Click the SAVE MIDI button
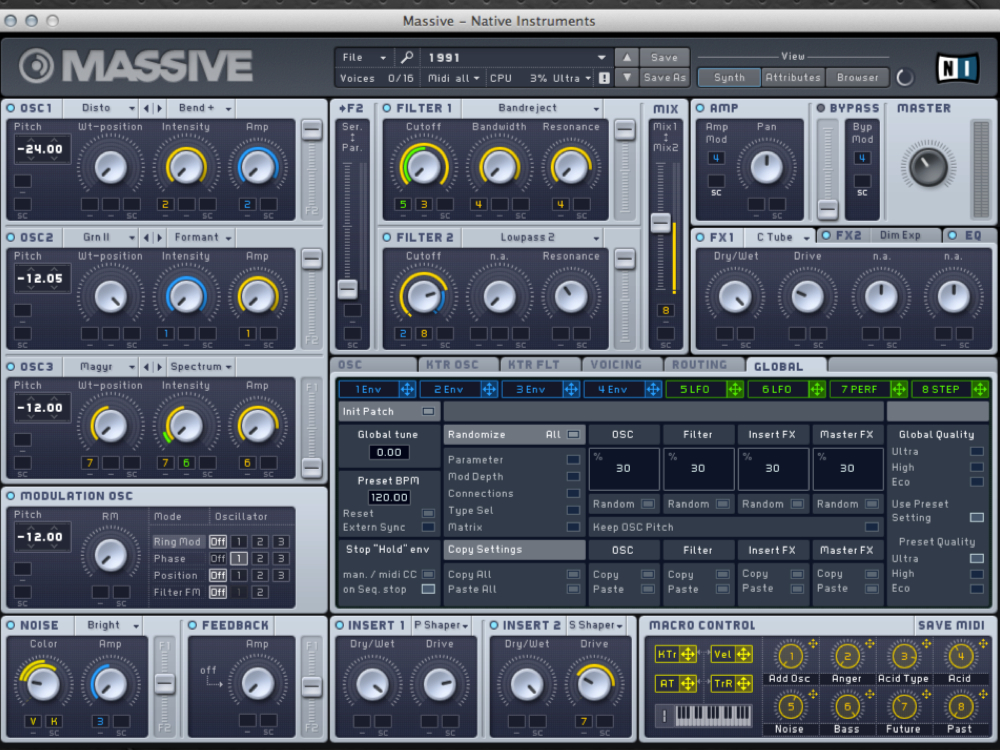This screenshot has height=750, width=1000. (x=951, y=626)
